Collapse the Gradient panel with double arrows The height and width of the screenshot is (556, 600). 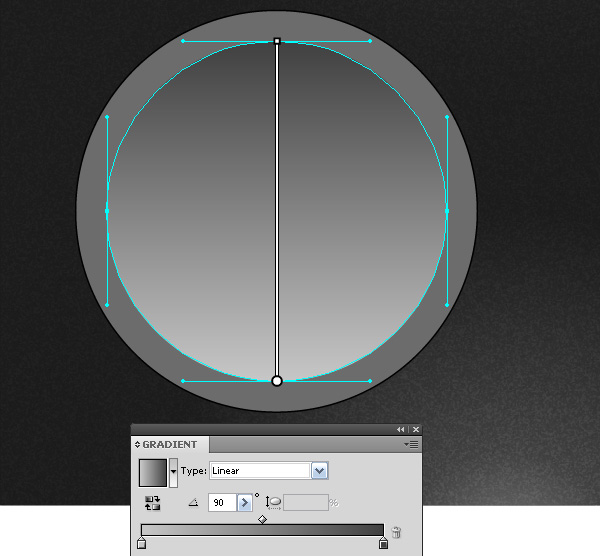tap(400, 429)
